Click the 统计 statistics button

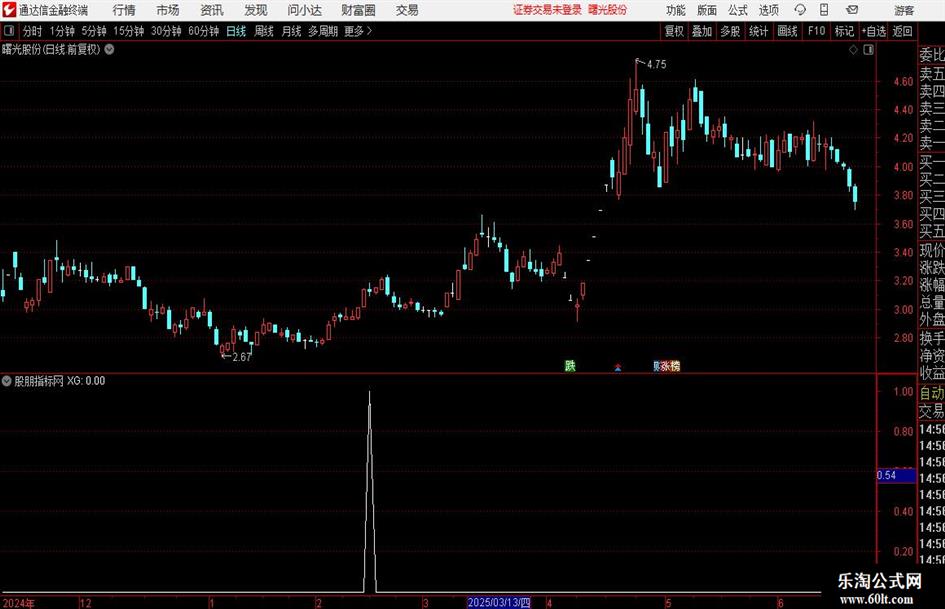[x=758, y=31]
